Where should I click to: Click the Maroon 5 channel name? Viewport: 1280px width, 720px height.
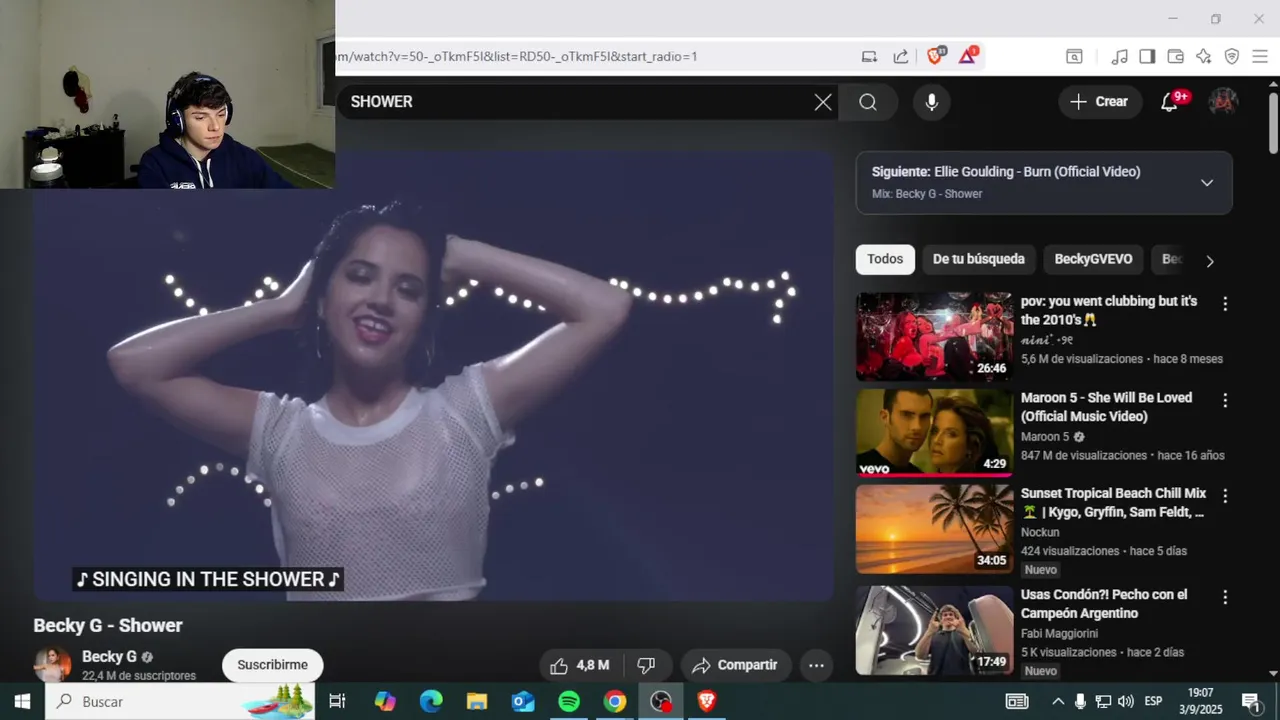click(1045, 437)
